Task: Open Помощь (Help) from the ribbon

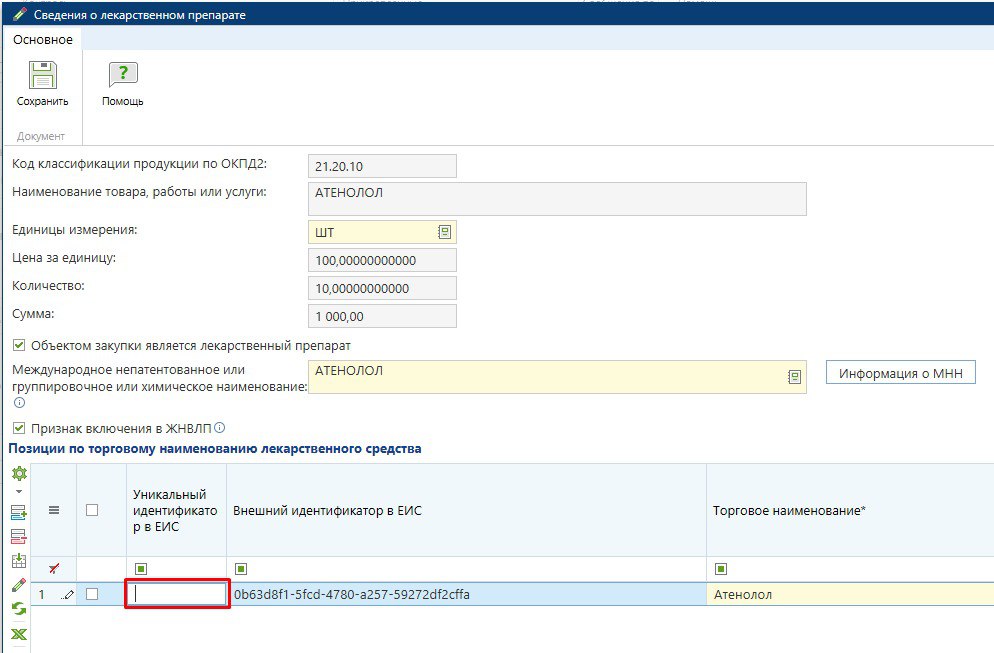Action: 122,76
